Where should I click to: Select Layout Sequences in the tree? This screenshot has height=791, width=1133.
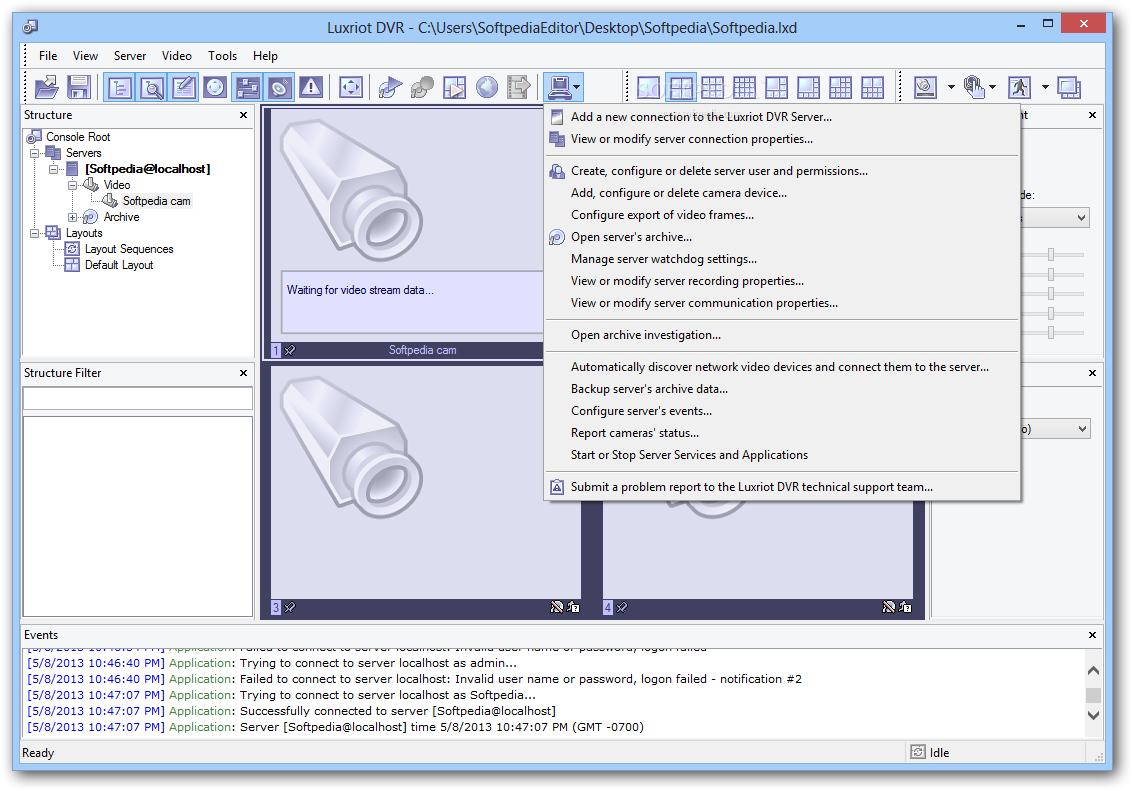pyautogui.click(x=129, y=249)
